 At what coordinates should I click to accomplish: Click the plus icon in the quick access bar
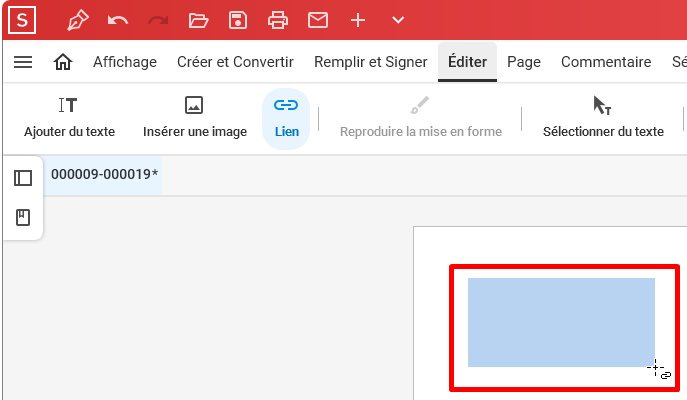click(x=358, y=20)
